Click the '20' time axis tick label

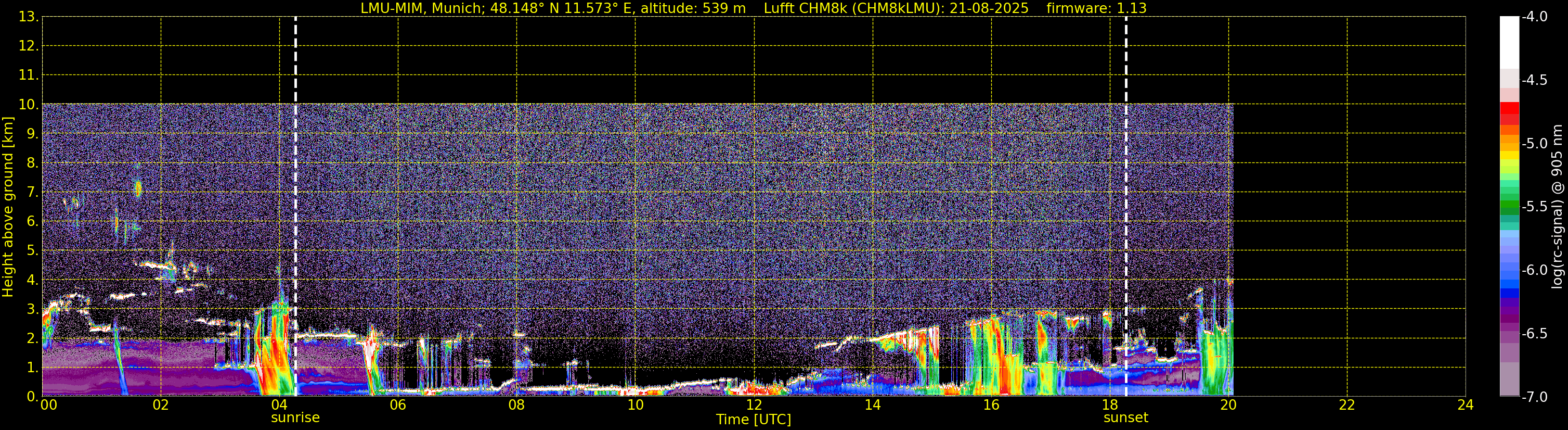click(x=1228, y=405)
